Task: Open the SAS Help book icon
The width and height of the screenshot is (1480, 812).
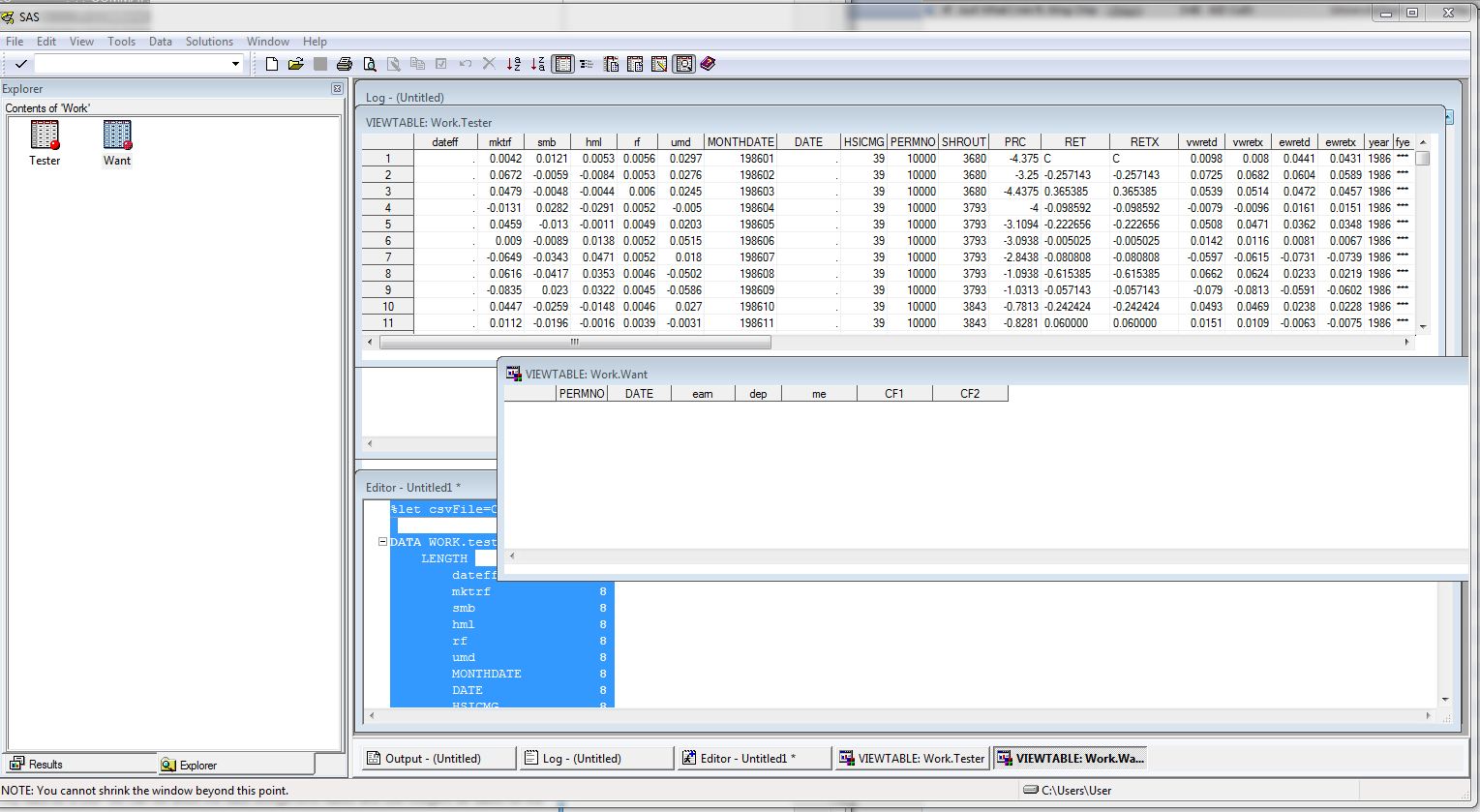Action: [709, 64]
